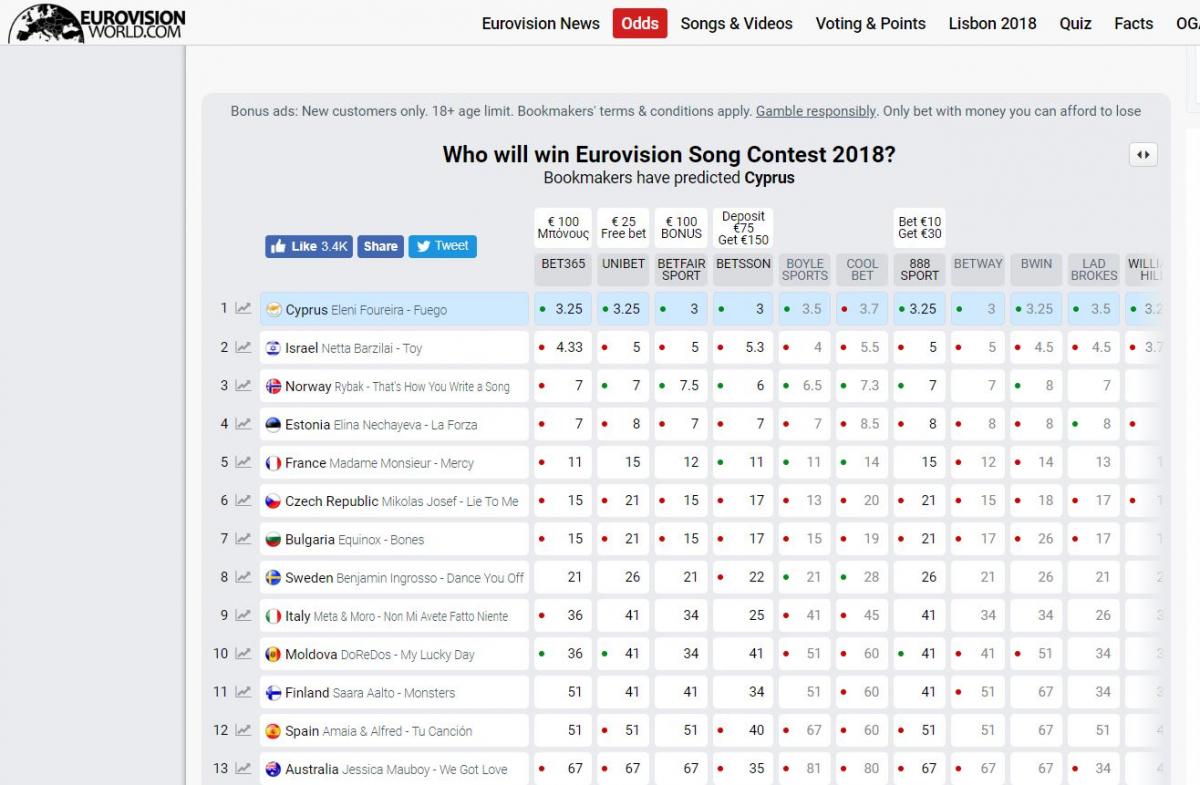1200x785 pixels.
Task: Open the 888 SPORT bookmaker header
Action: pyautogui.click(x=920, y=270)
